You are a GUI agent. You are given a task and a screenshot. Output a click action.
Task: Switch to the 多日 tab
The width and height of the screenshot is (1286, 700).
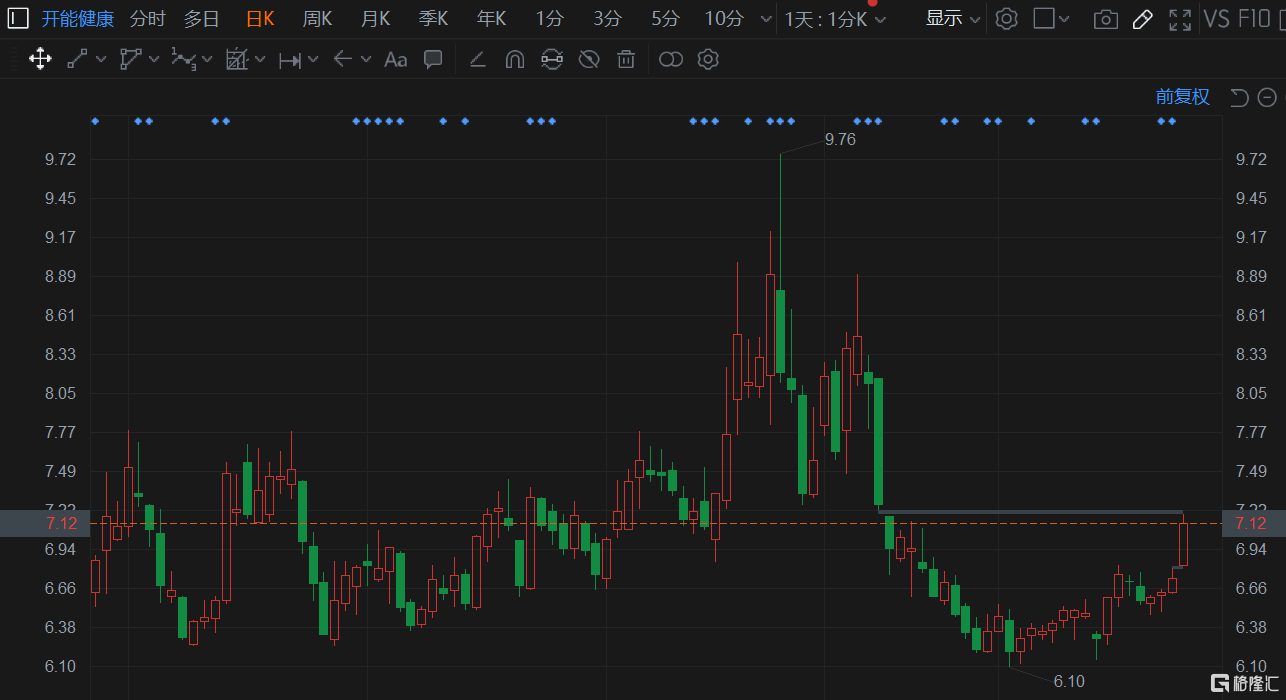[201, 19]
